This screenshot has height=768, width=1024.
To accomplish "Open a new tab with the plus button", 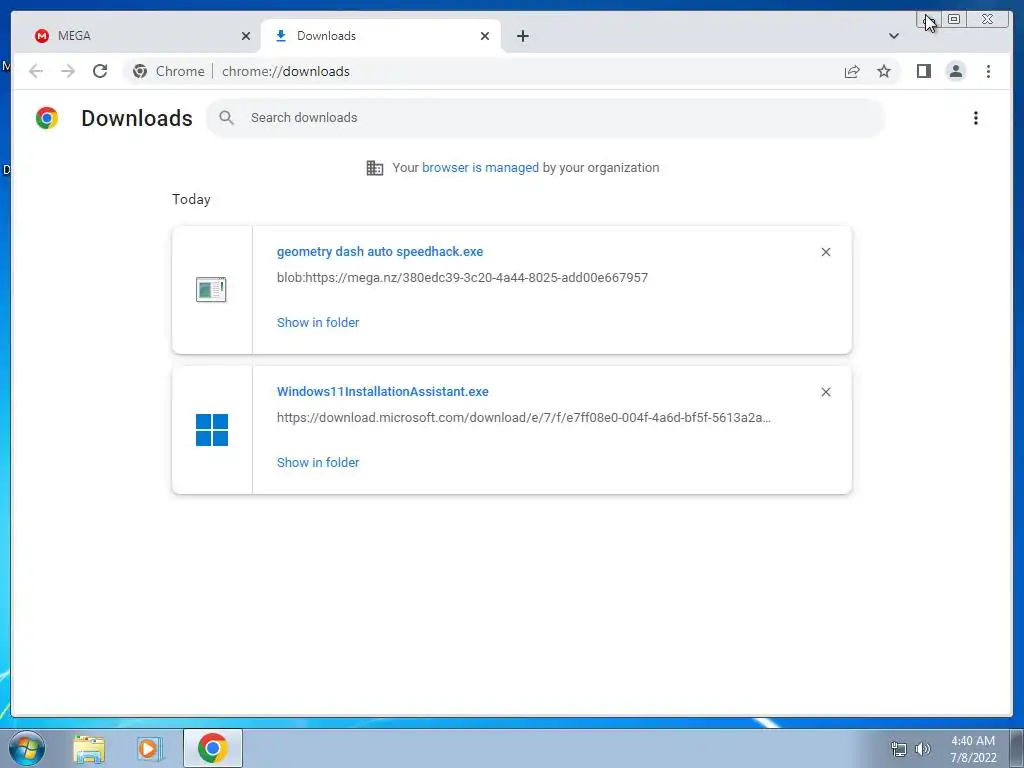I will point(522,36).
